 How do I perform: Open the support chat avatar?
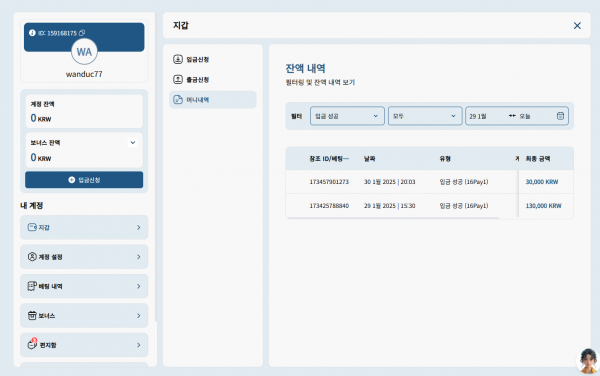(589, 361)
